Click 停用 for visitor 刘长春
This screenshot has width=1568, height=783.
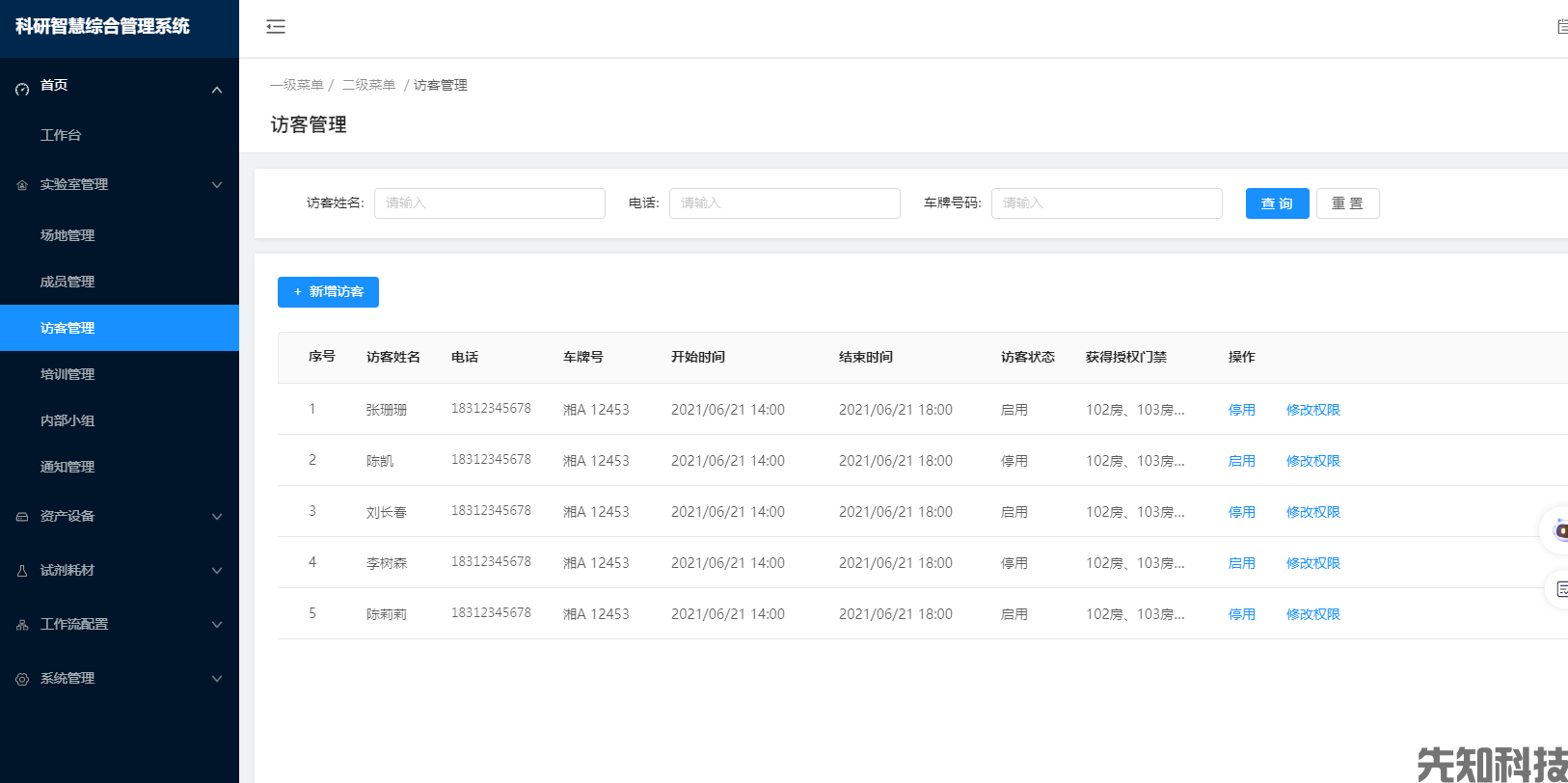1241,512
